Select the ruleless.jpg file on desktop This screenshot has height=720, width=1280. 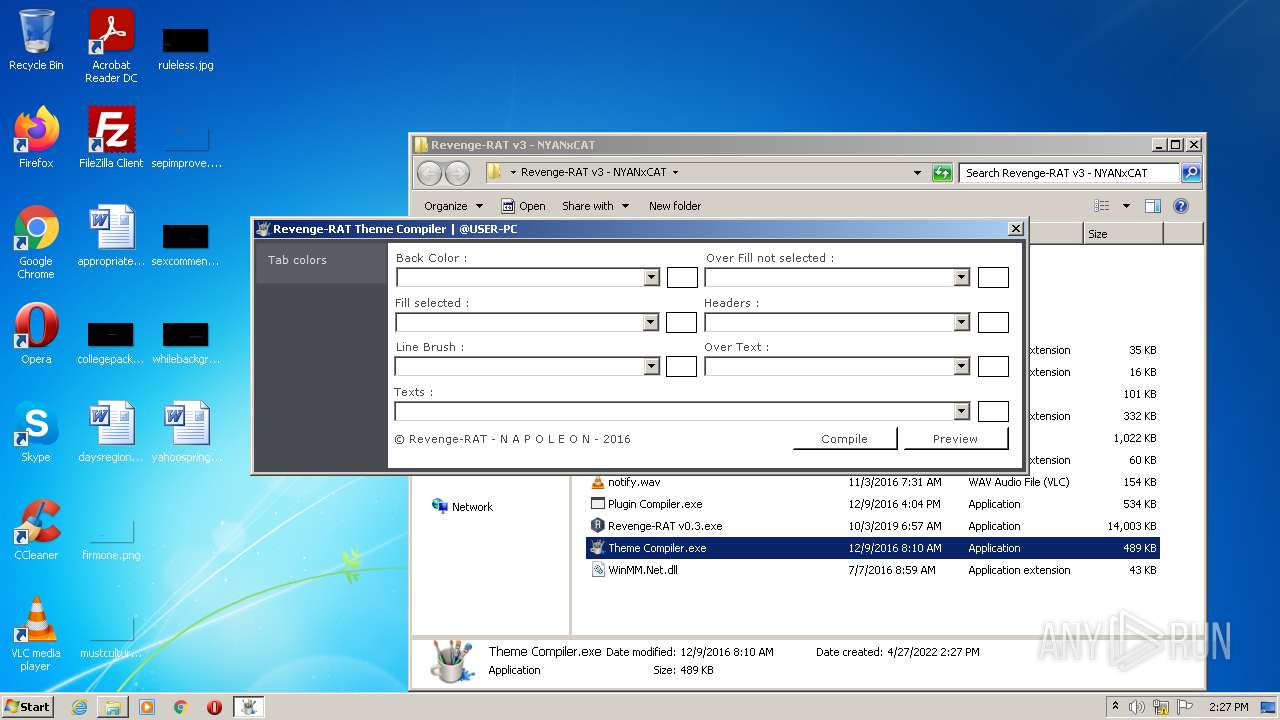tap(186, 48)
